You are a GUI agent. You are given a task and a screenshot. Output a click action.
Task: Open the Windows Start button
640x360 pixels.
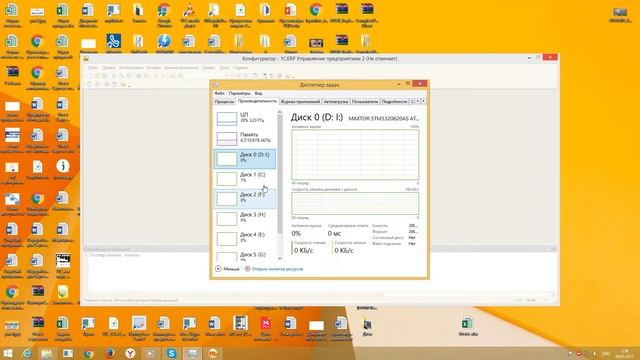tap(8, 353)
